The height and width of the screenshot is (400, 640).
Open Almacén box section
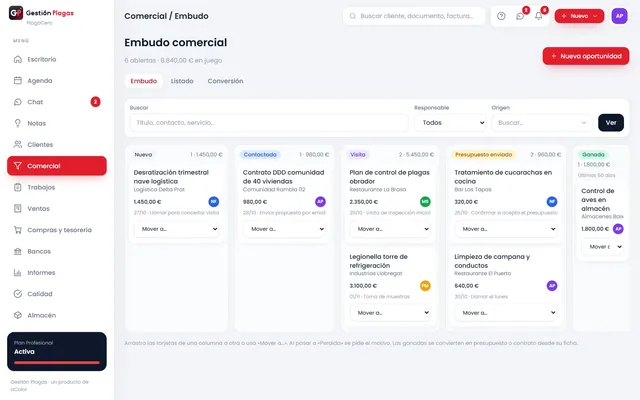point(57,315)
